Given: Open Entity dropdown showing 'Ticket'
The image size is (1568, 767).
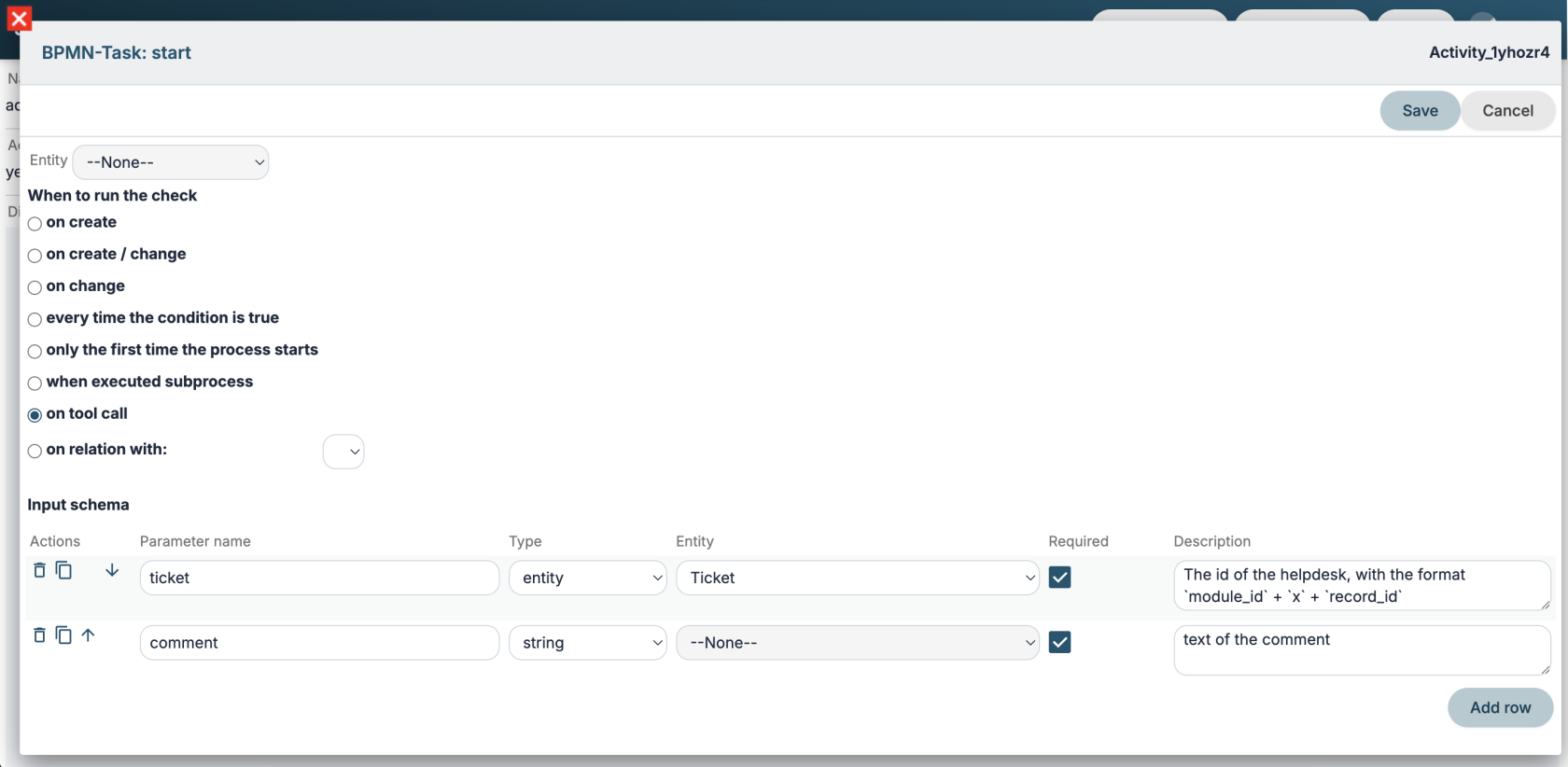Looking at the screenshot, I should [x=858, y=578].
